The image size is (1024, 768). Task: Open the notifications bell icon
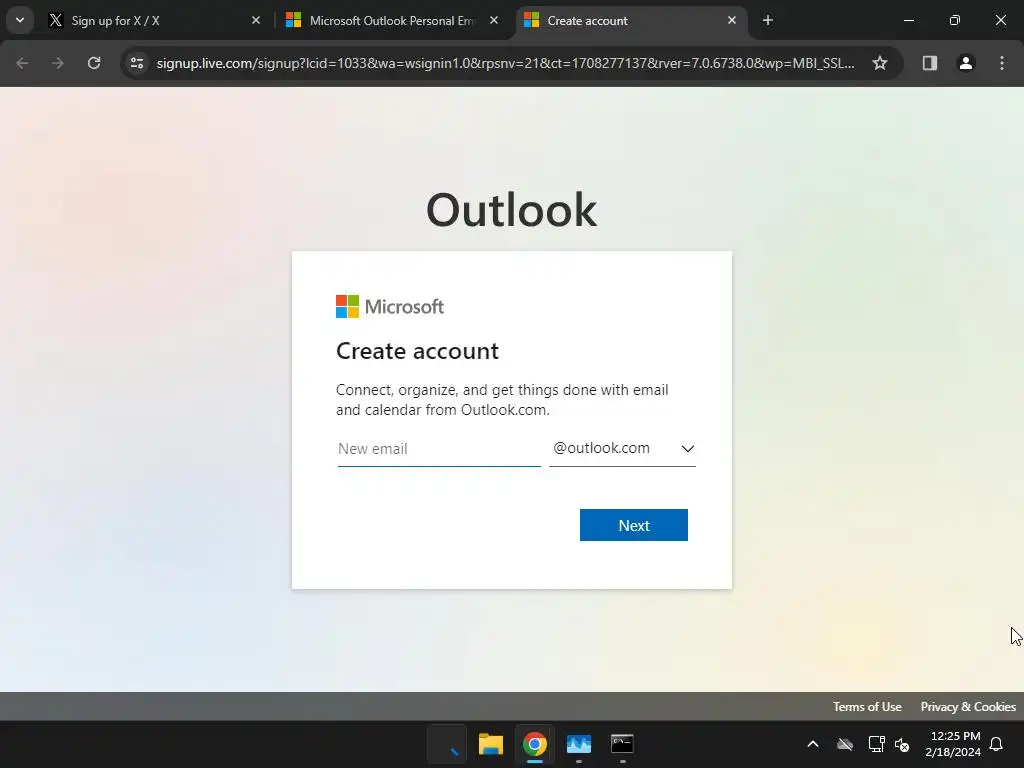997,744
